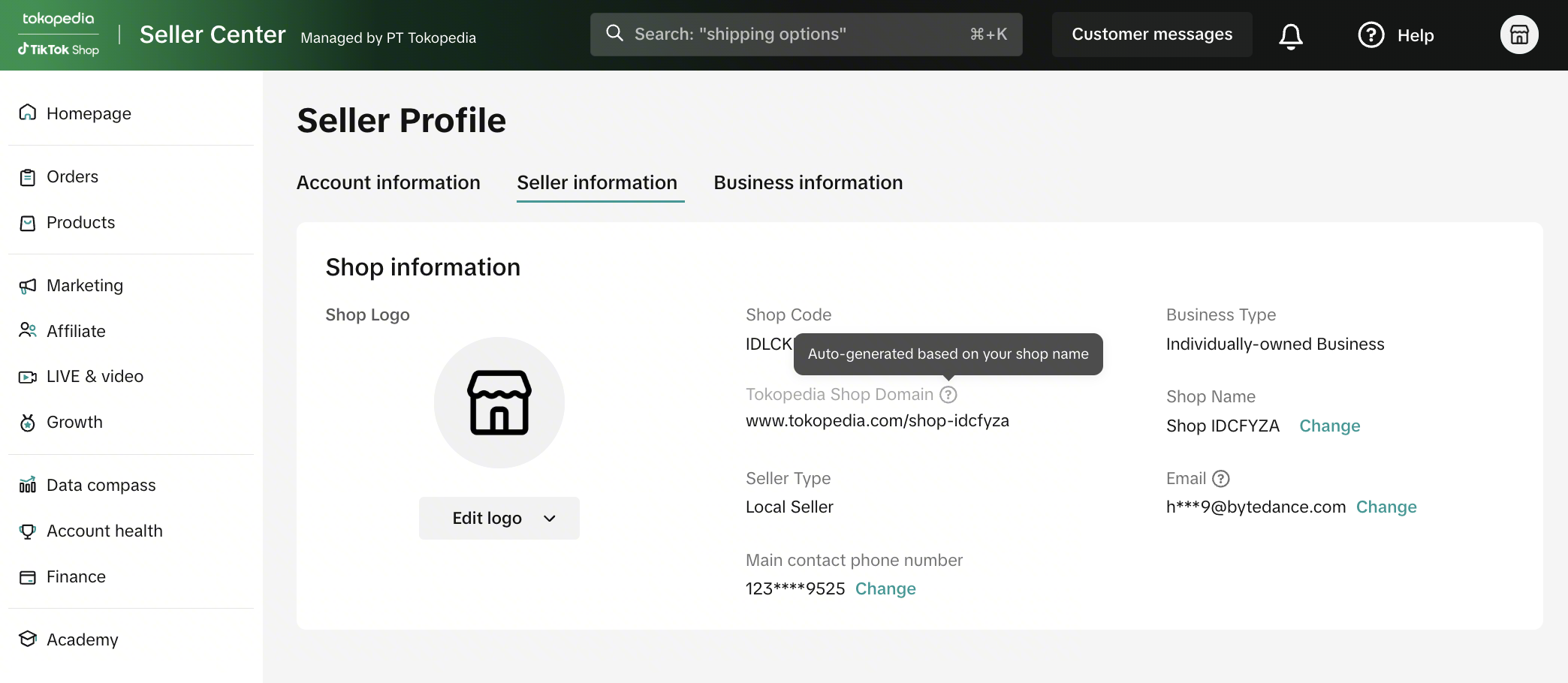
Task: Click the Marketing megaphone icon
Action: pos(28,286)
